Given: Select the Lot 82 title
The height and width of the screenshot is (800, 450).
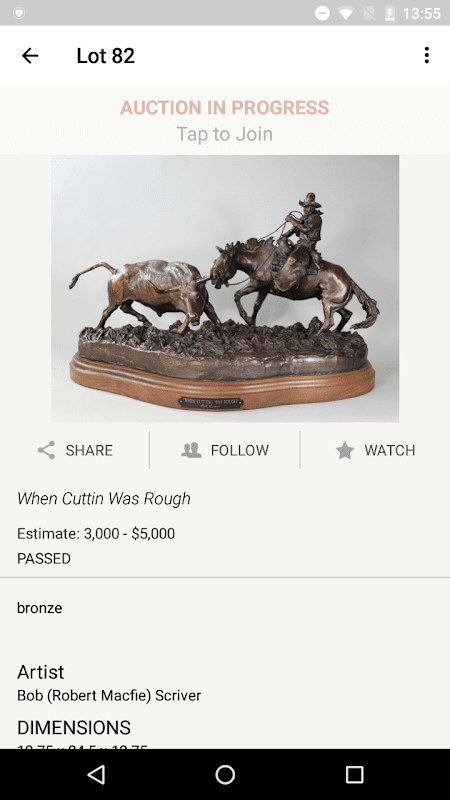Looking at the screenshot, I should 106,56.
